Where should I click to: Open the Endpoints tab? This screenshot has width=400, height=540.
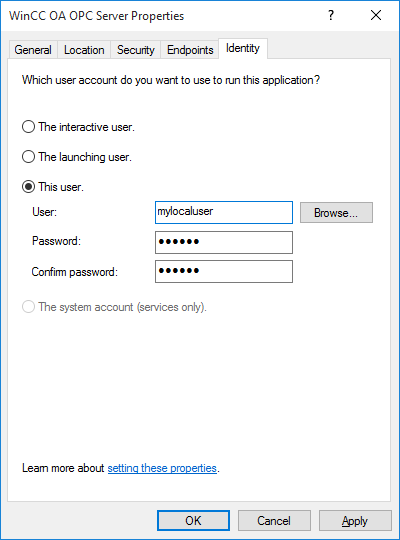(x=190, y=50)
